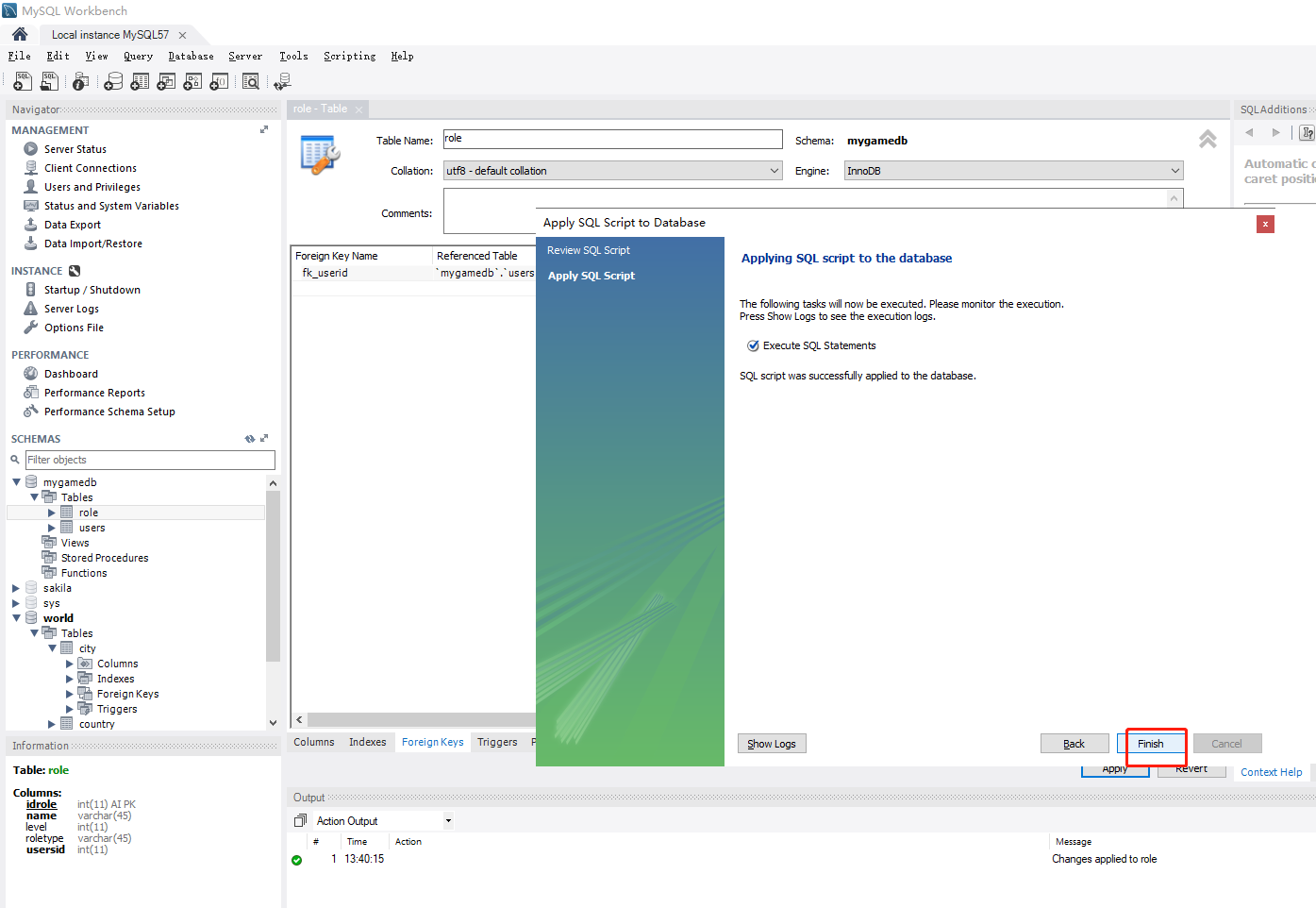Image resolution: width=1316 pixels, height=908 pixels.
Task: Open Status and System Variables
Action: 111,206
